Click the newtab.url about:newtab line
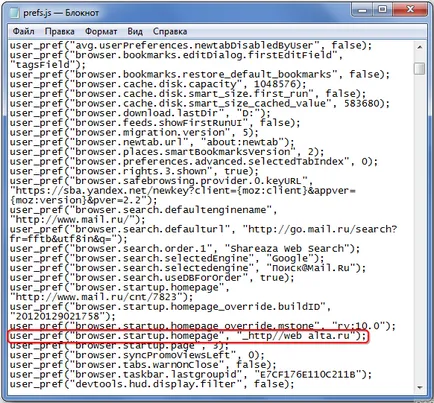The image size is (434, 403). [x=152, y=142]
